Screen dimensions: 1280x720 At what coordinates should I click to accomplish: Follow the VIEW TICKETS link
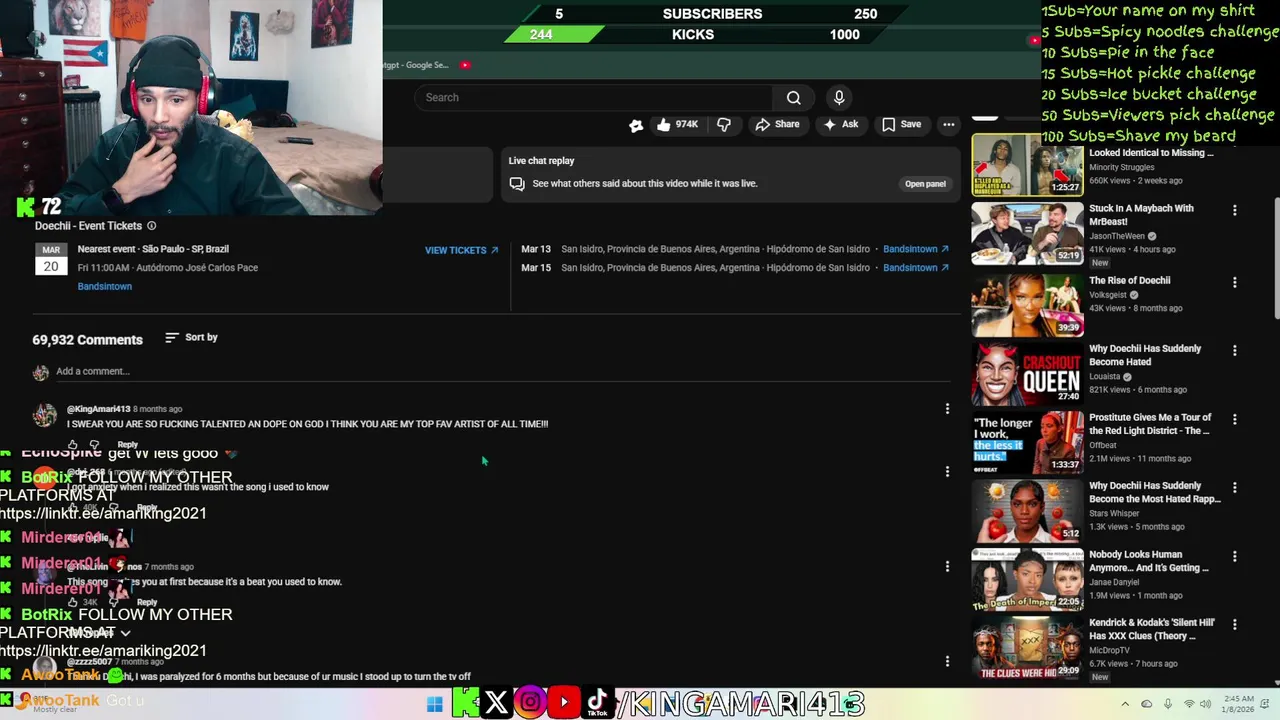461,250
